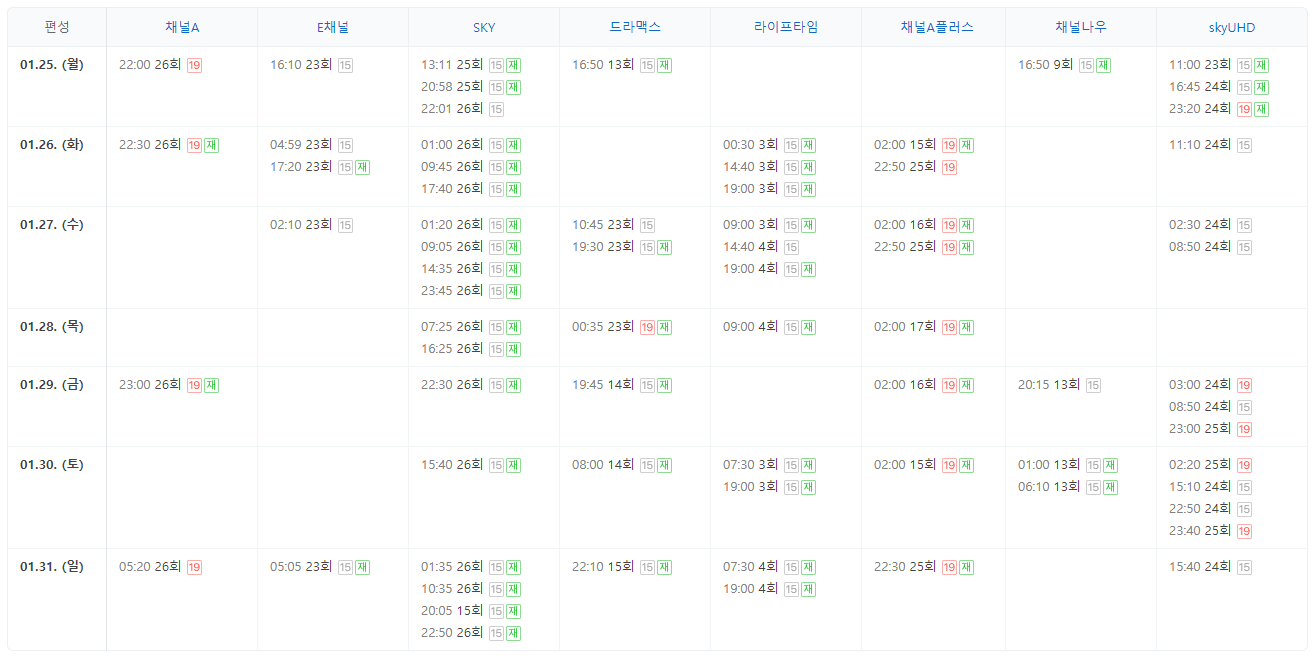Image resolution: width=1315 pixels, height=660 pixels.
Task: Open the skyUHD channel header link
Action: (x=1232, y=27)
